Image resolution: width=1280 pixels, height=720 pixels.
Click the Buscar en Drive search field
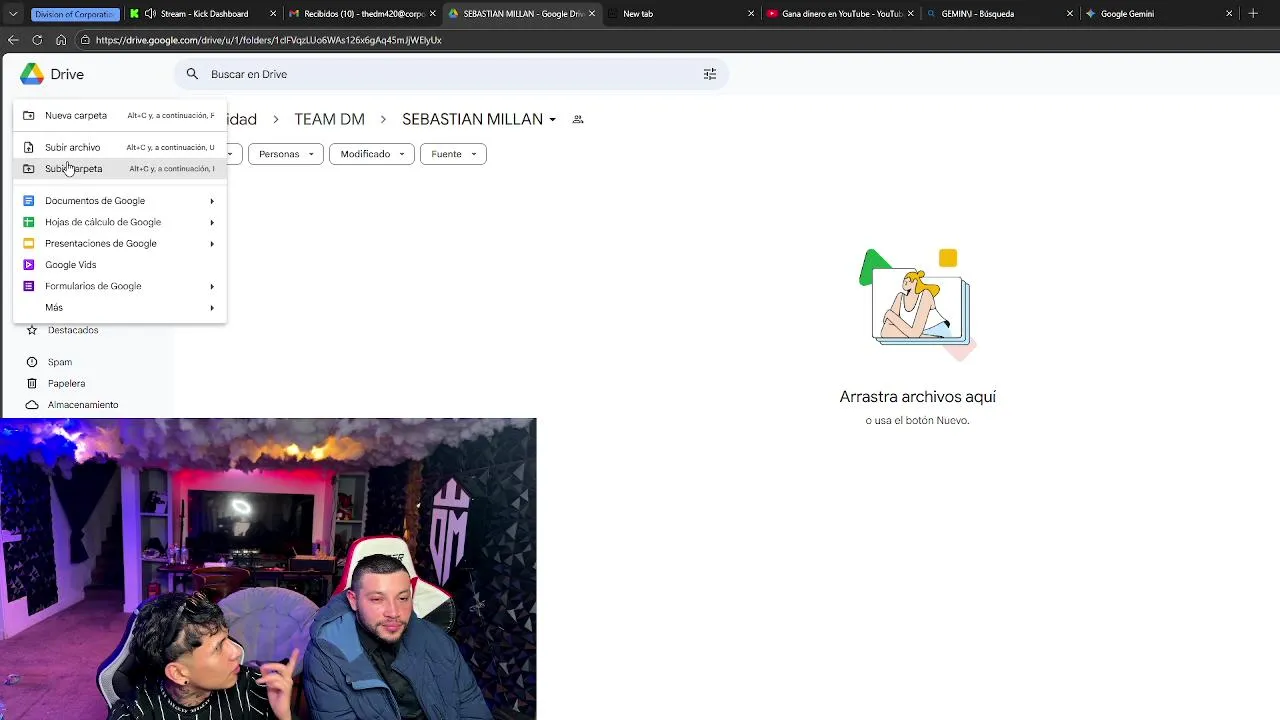tap(452, 74)
